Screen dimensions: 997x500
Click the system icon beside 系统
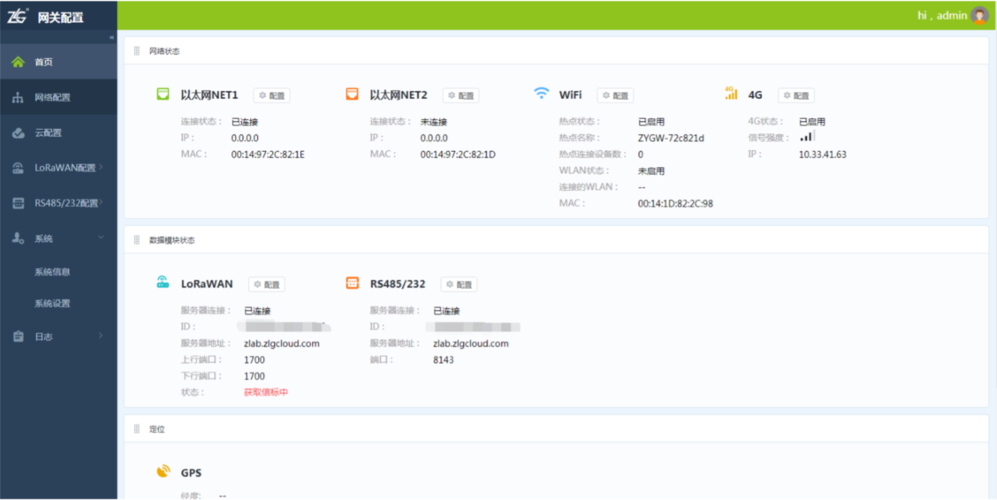18,238
